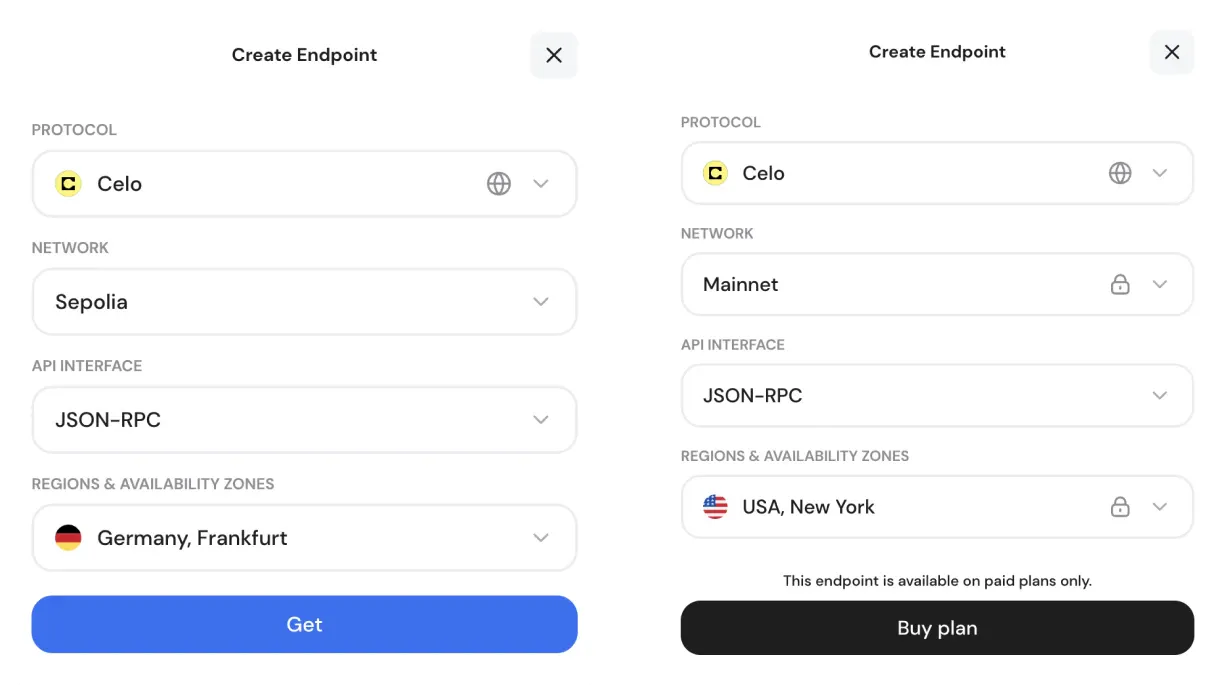Click the Germany flag icon

click(x=67, y=538)
